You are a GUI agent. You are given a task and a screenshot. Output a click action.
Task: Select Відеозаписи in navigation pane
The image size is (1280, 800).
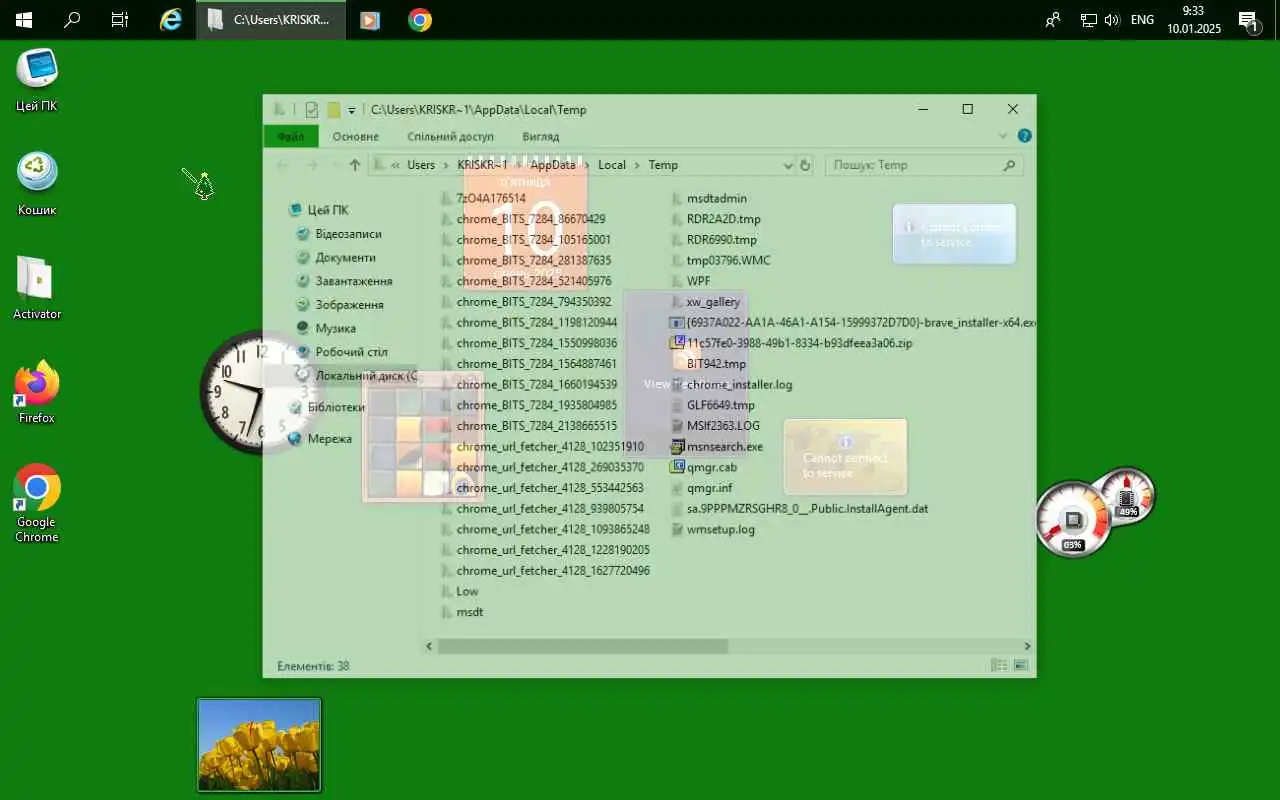tap(339, 234)
